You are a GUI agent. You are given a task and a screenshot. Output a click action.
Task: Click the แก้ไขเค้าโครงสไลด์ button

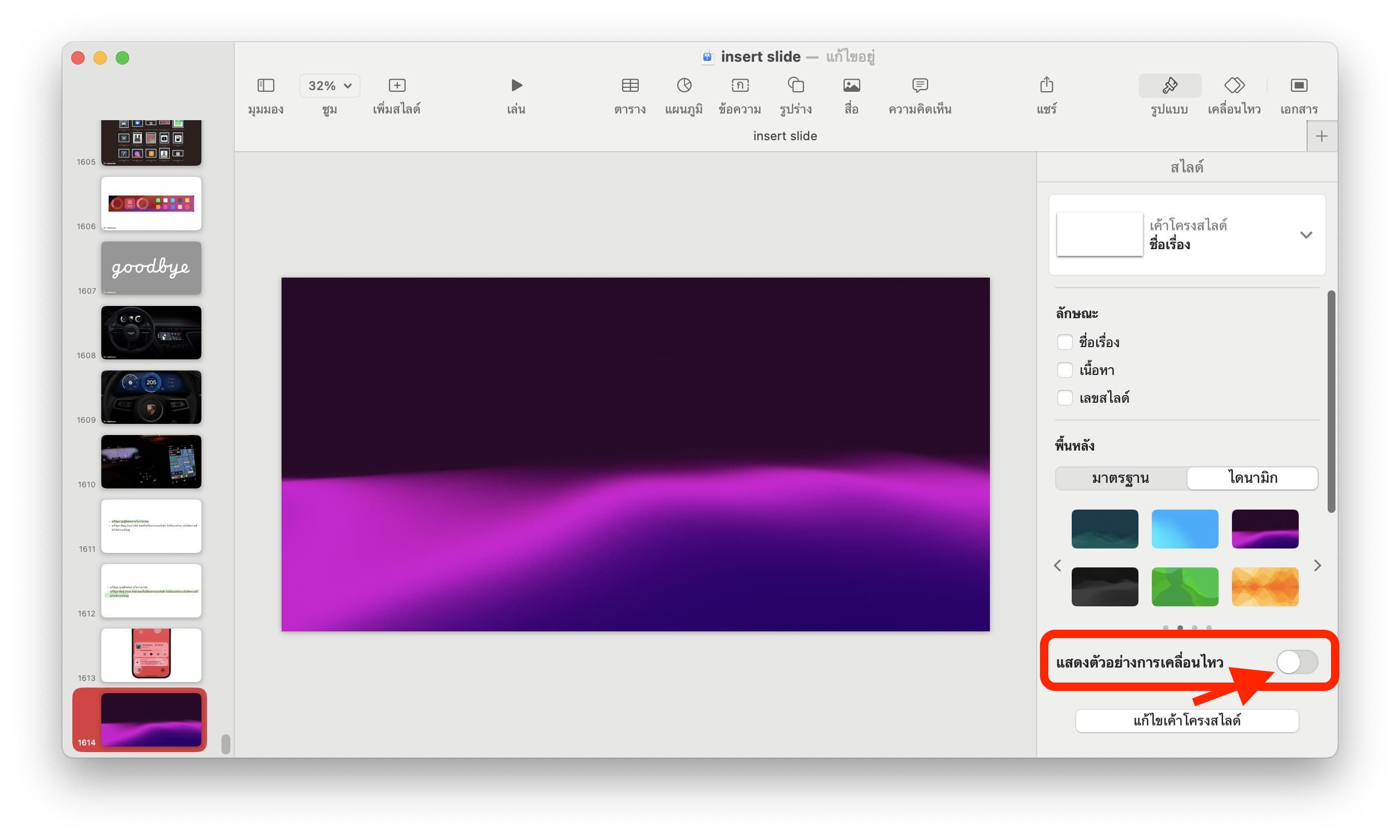1186,720
